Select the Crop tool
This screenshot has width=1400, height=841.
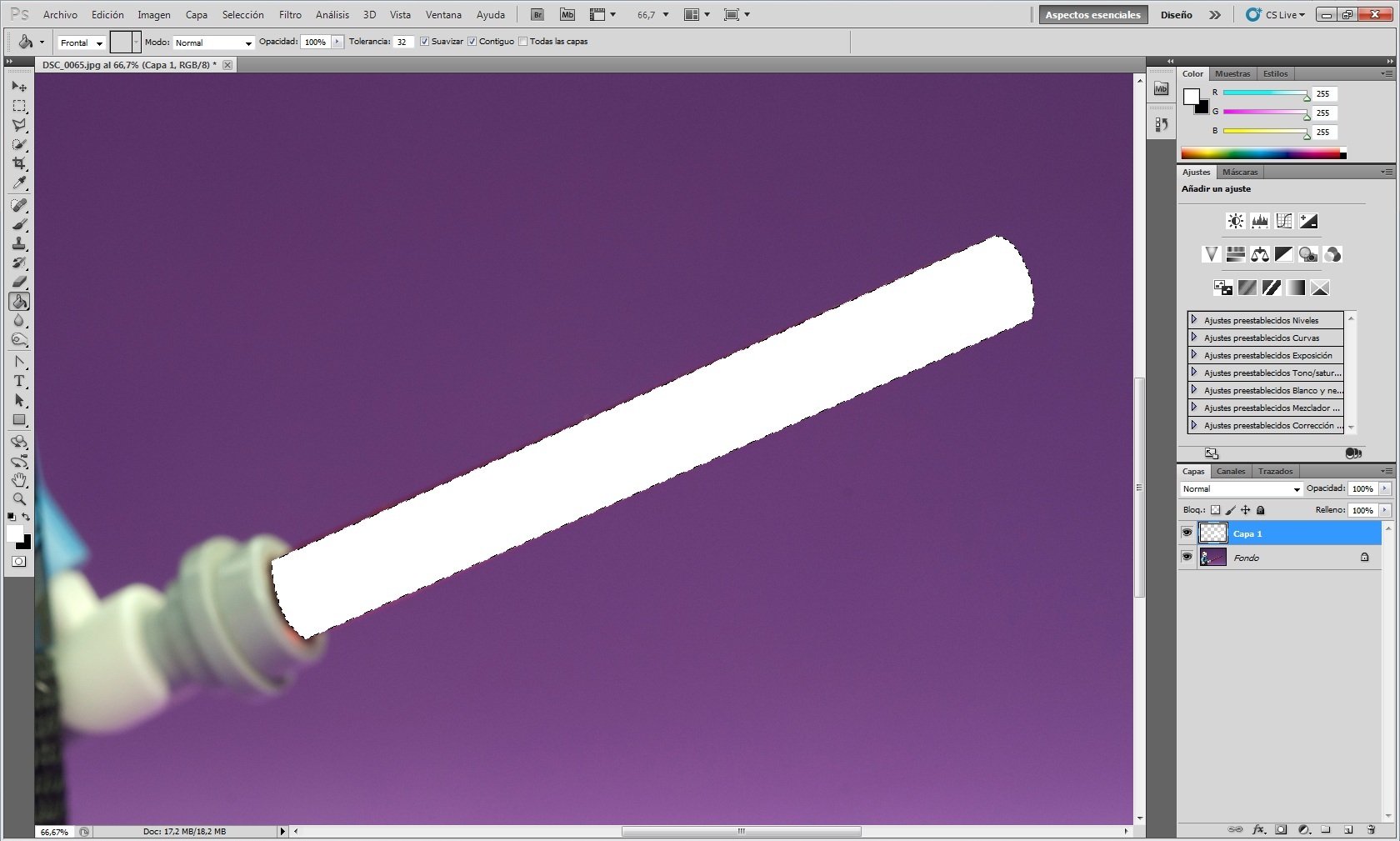[19, 163]
